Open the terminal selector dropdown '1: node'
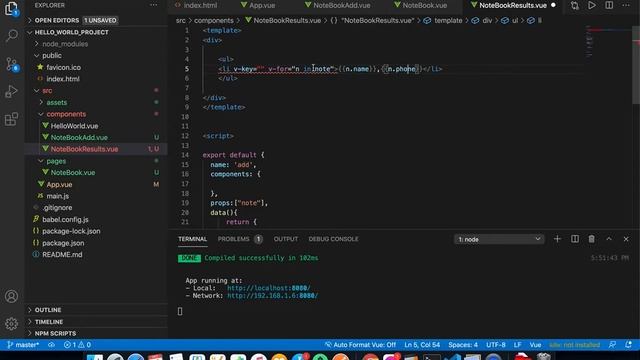 point(499,239)
